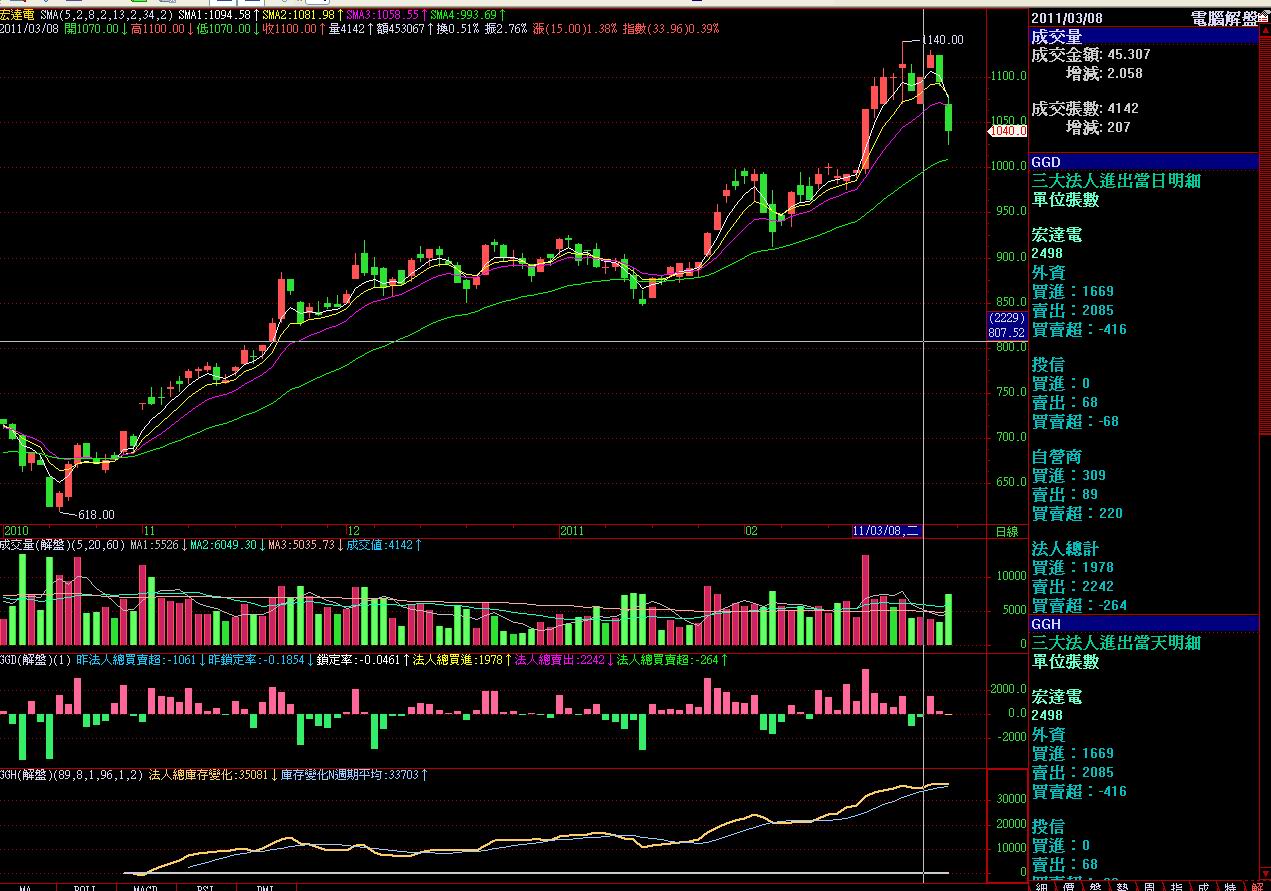Viewport: 1271px width, 891px height.
Task: Click 買賣超：220 under 自營商
Action: pyautogui.click(x=1077, y=513)
